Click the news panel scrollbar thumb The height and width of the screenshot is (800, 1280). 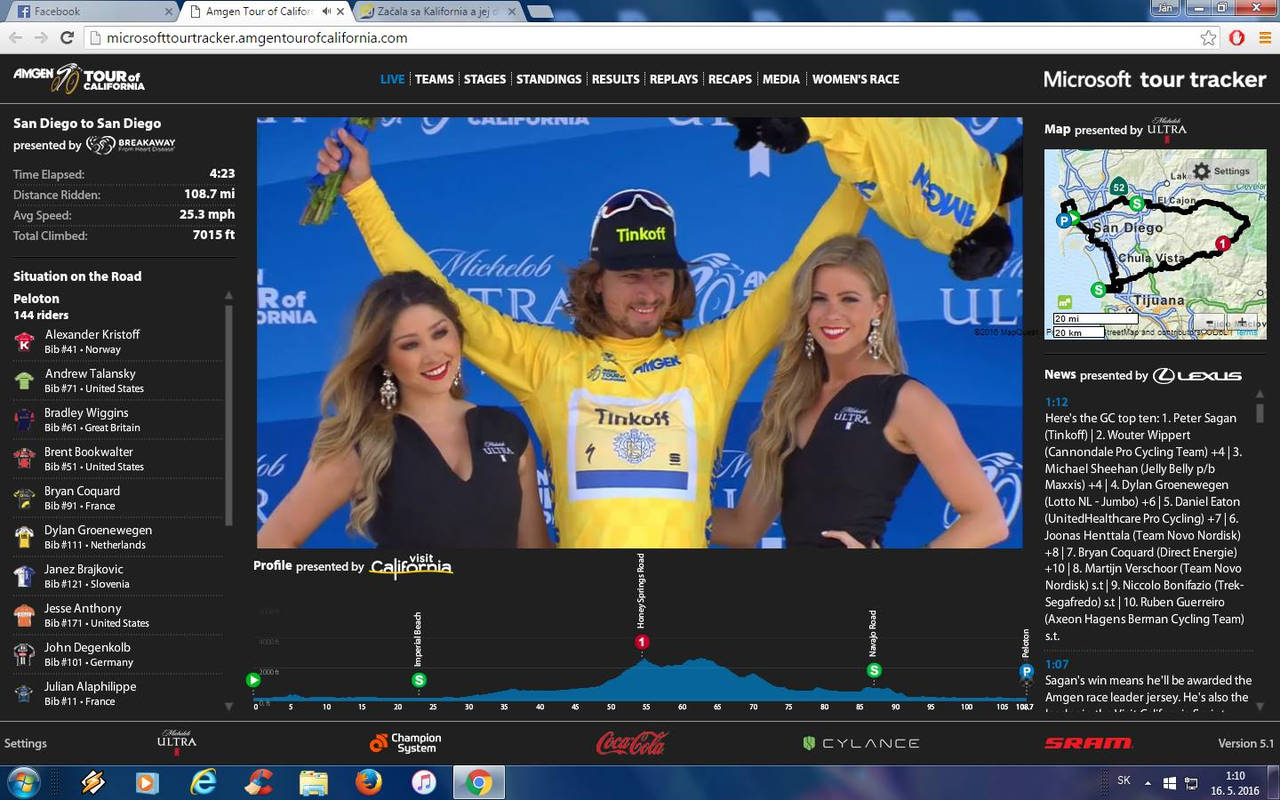click(1259, 413)
